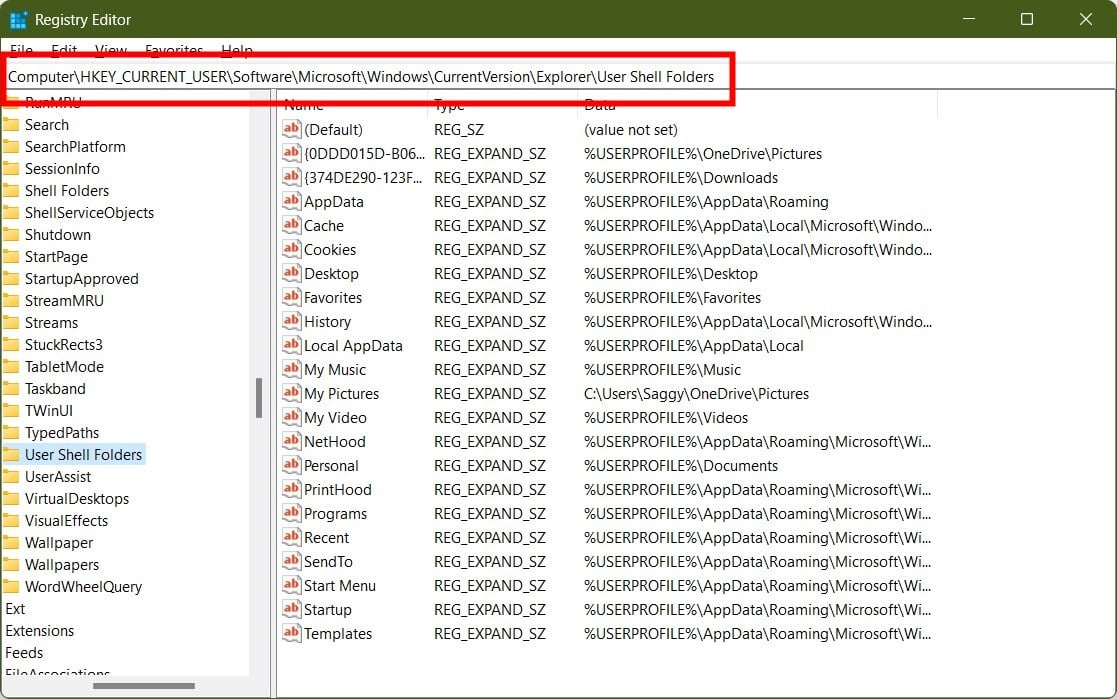Select the Search key in the tree
1117x699 pixels.
[x=47, y=125]
